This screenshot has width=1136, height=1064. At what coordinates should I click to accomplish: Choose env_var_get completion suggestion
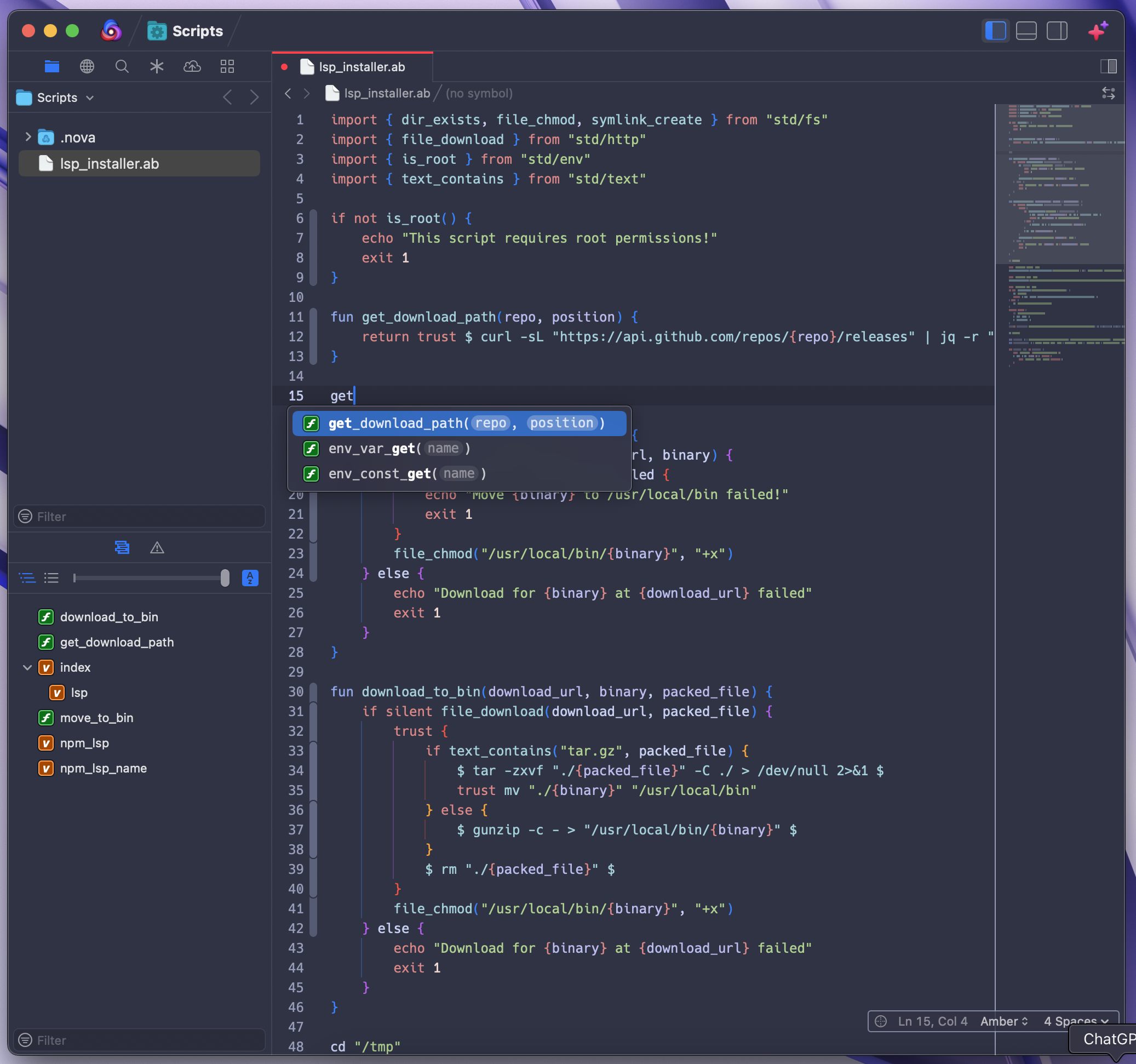[400, 449]
